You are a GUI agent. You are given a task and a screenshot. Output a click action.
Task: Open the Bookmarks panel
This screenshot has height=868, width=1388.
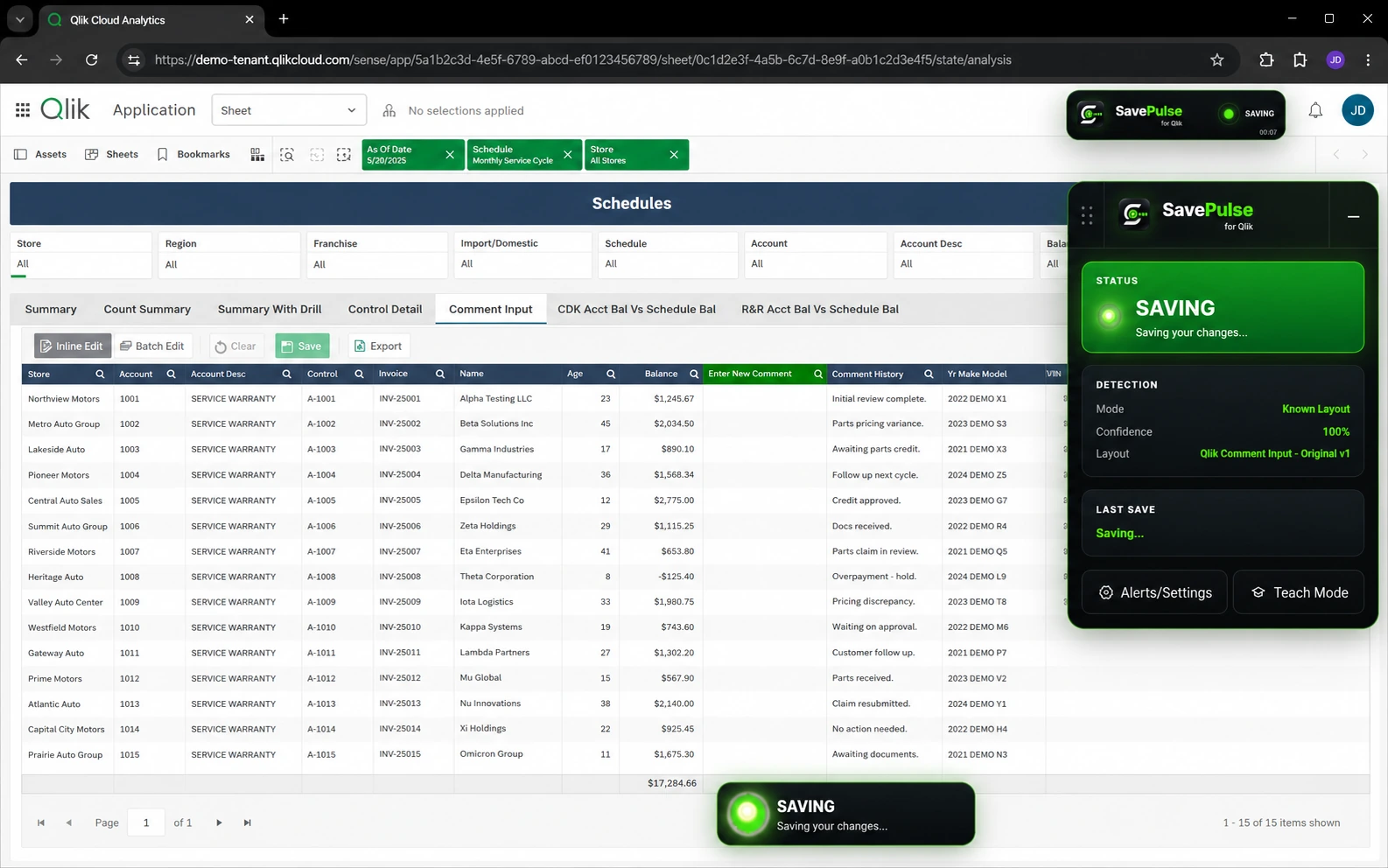(193, 154)
